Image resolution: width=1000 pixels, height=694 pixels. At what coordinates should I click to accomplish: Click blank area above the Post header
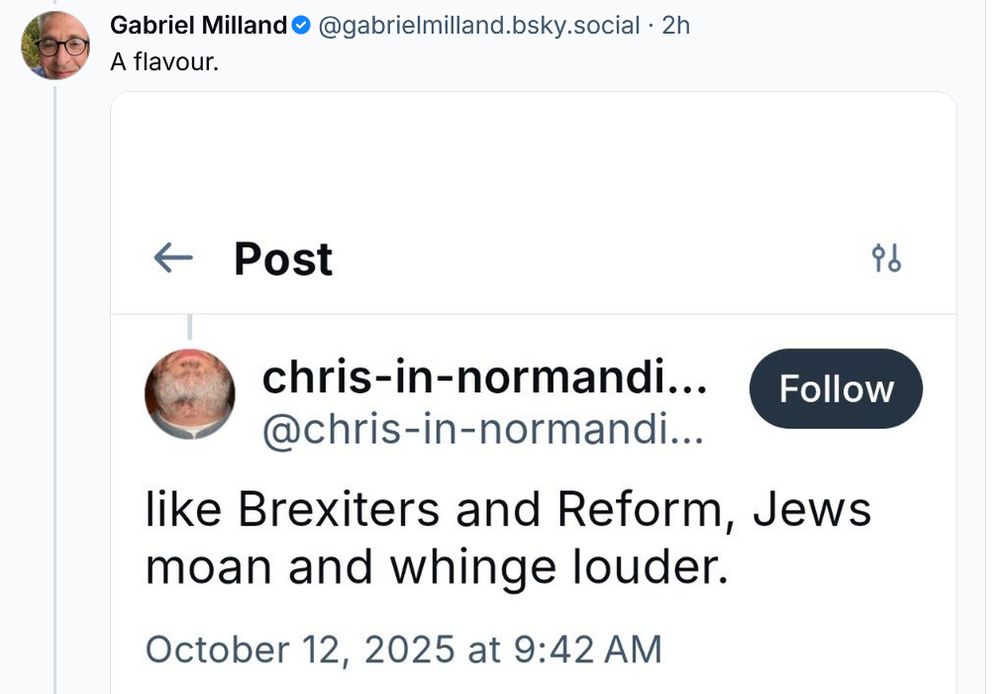click(533, 160)
